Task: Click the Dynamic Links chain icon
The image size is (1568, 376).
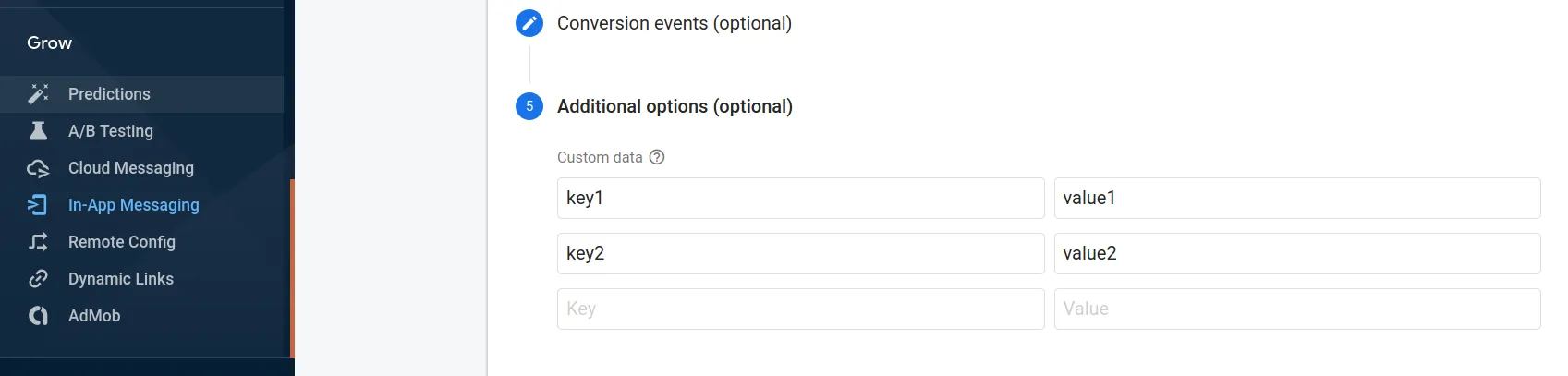Action: 38,279
